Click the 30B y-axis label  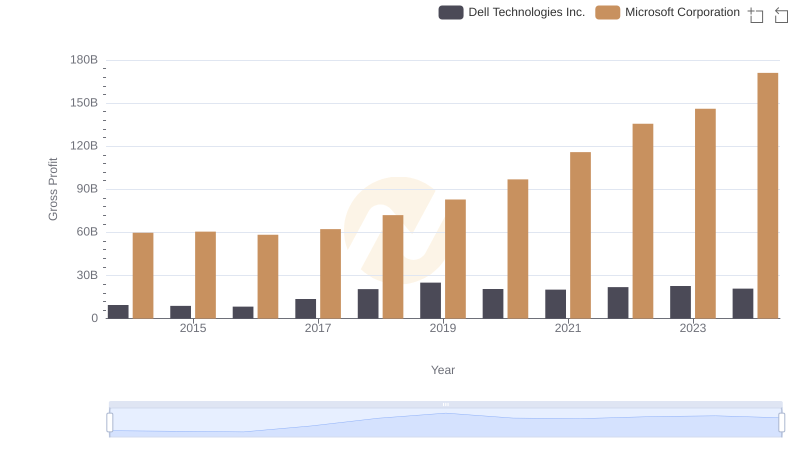point(87,275)
